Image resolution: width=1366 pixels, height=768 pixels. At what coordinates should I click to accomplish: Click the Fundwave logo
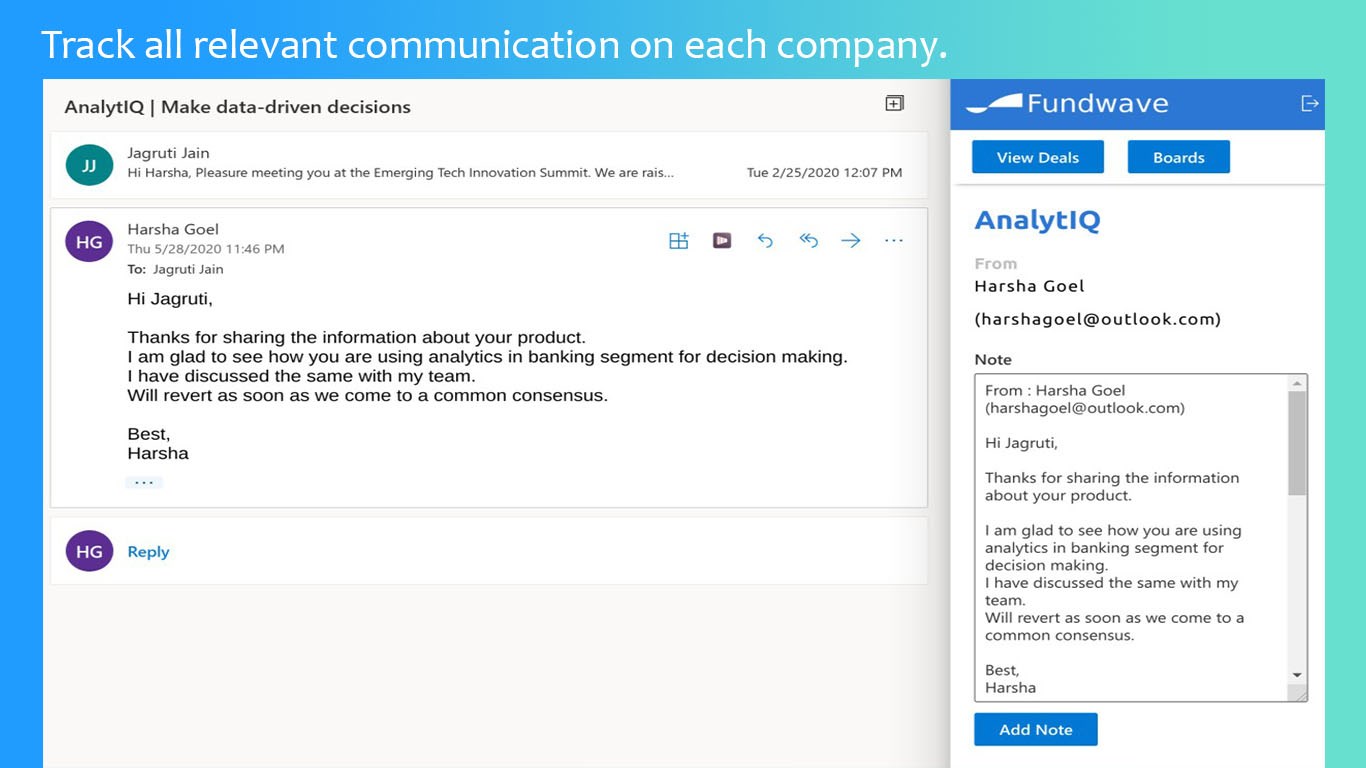point(1067,104)
